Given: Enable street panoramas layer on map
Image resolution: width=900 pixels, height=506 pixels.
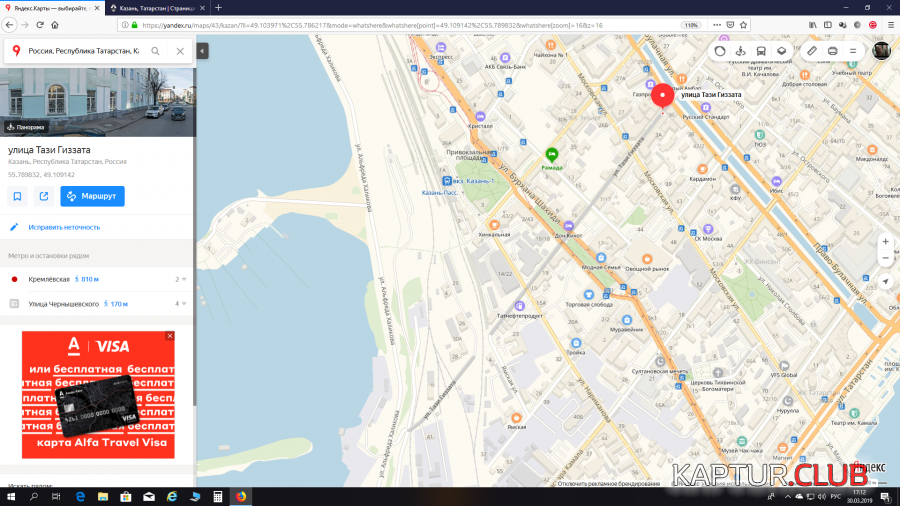Looking at the screenshot, I should [x=740, y=51].
